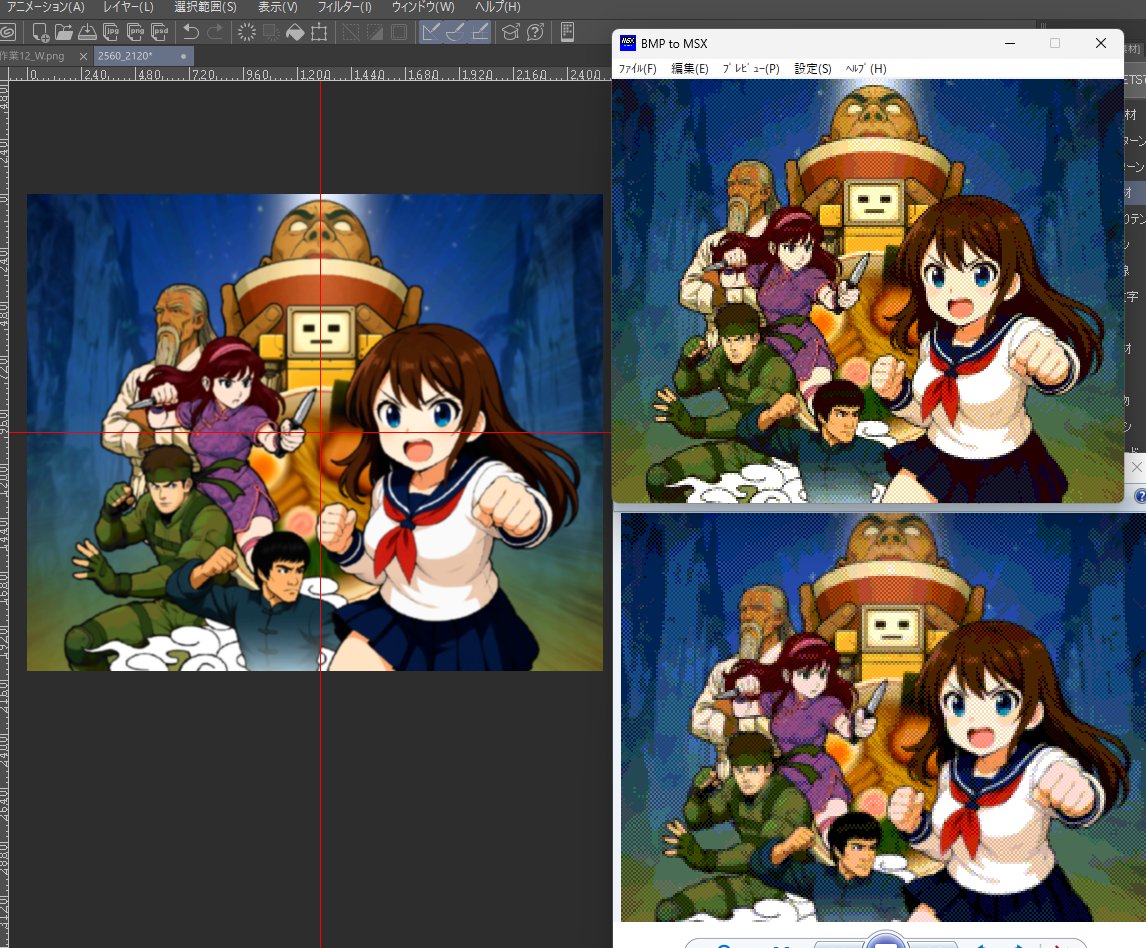Screen dimensions: 1146x948
Task: Toggle Snap to Grid
Action: pos(479,32)
